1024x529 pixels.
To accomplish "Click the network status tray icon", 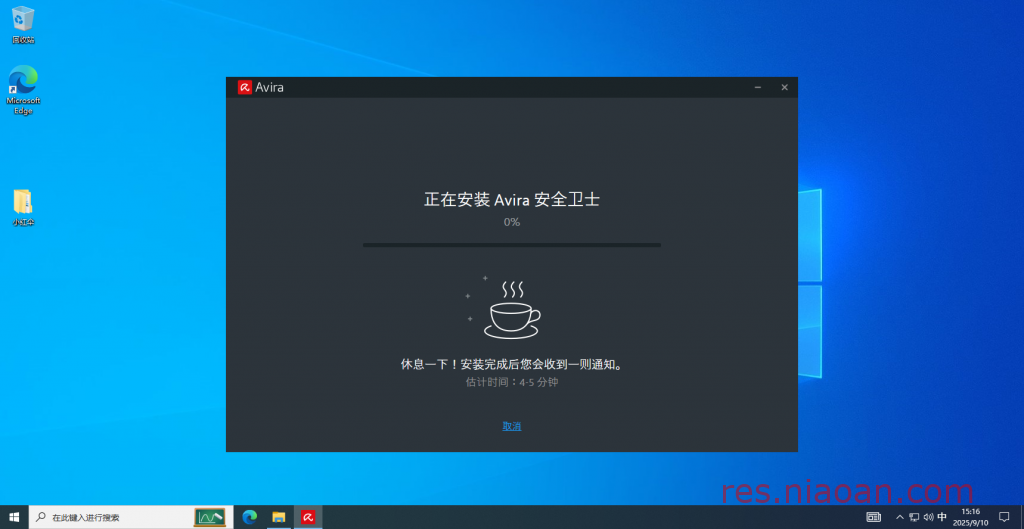I will (914, 517).
